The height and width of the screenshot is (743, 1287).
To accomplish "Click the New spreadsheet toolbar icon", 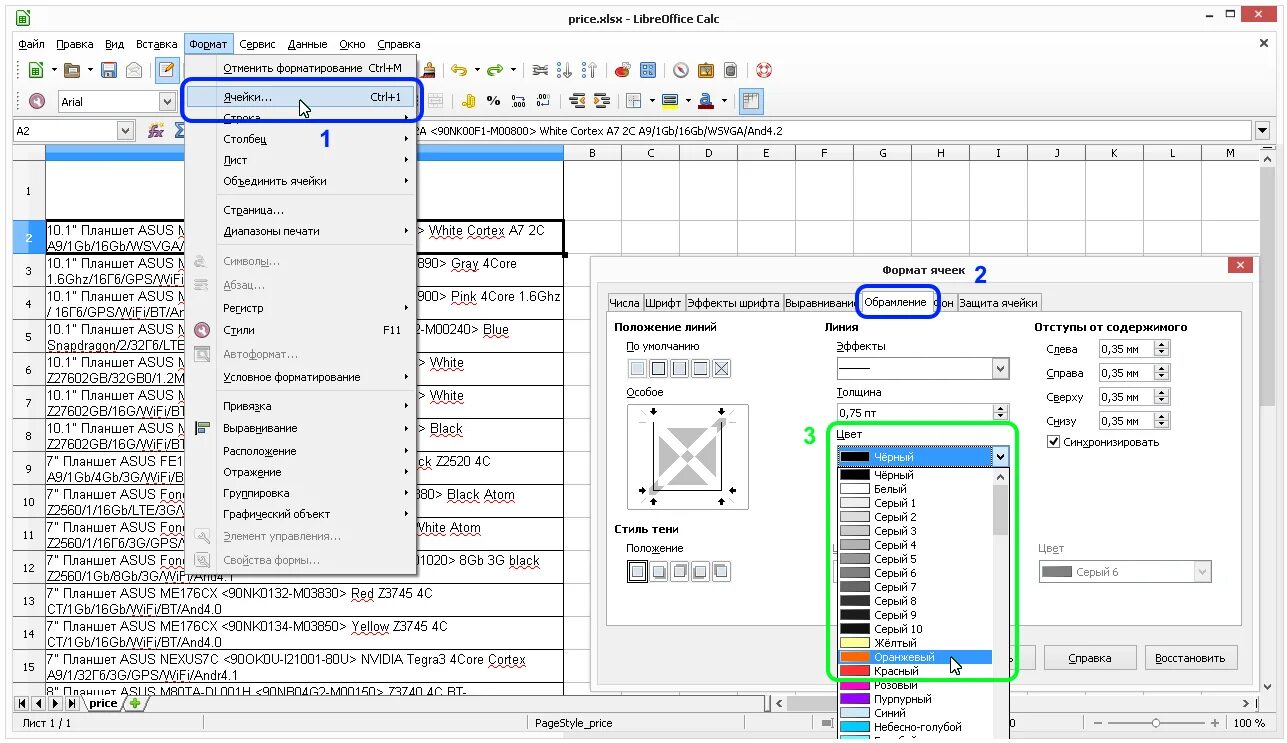I will [35, 70].
